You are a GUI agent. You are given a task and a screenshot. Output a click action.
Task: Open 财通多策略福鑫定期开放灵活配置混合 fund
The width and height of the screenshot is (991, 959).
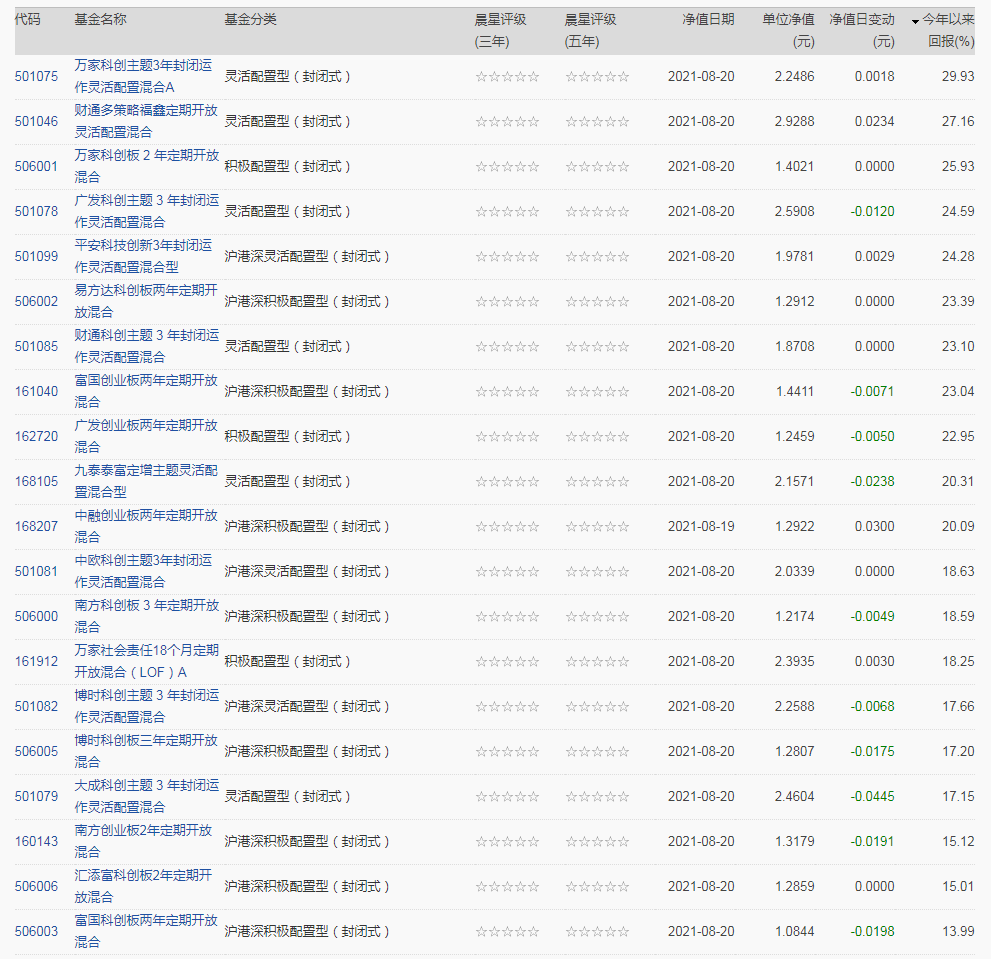click(146, 121)
